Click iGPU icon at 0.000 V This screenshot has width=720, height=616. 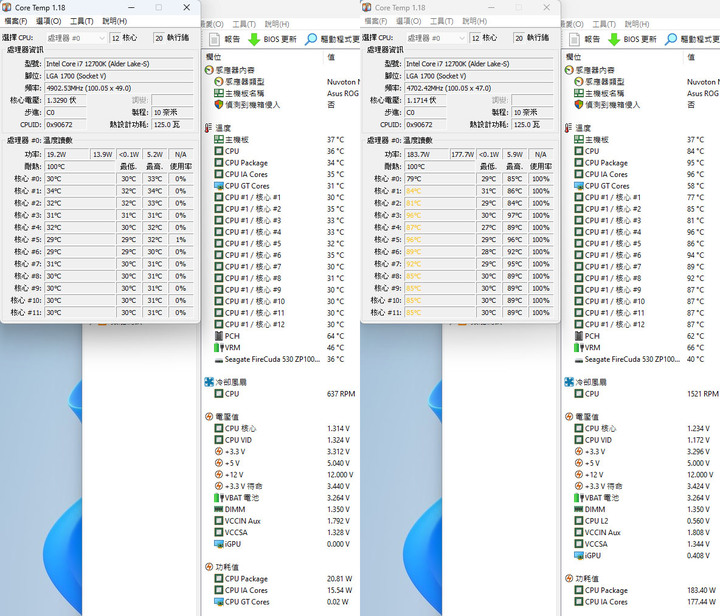[x=219, y=544]
